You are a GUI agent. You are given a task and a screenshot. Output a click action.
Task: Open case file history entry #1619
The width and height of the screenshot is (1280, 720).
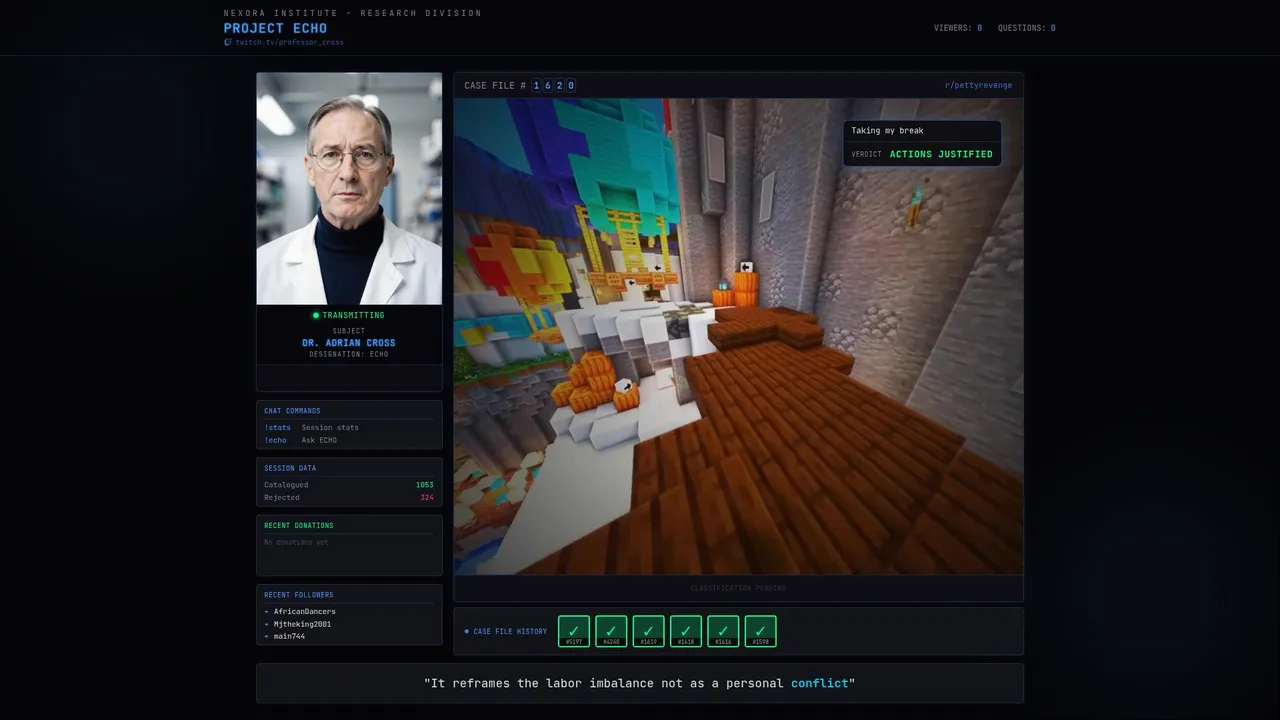click(648, 631)
